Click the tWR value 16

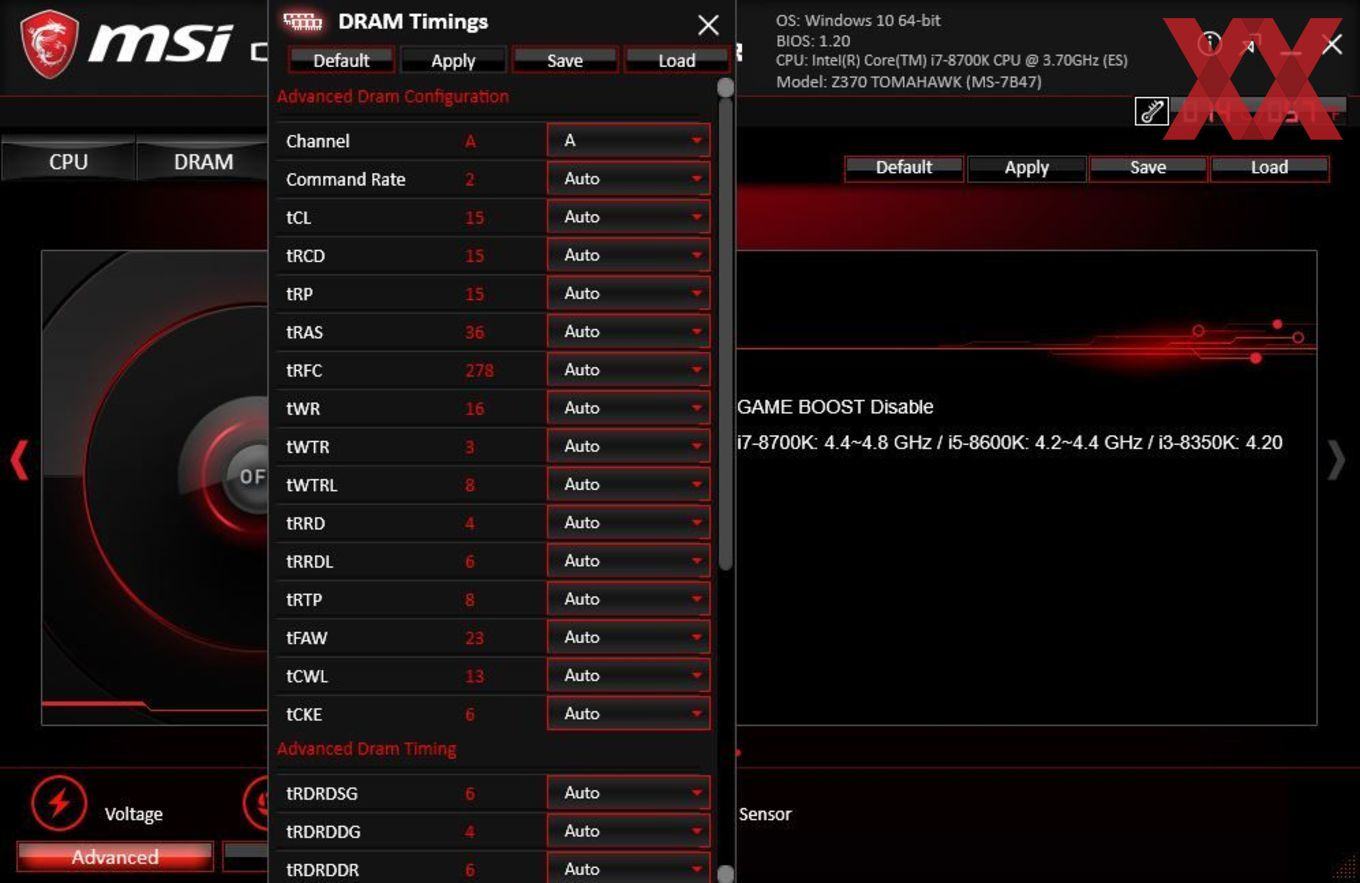[x=474, y=408]
